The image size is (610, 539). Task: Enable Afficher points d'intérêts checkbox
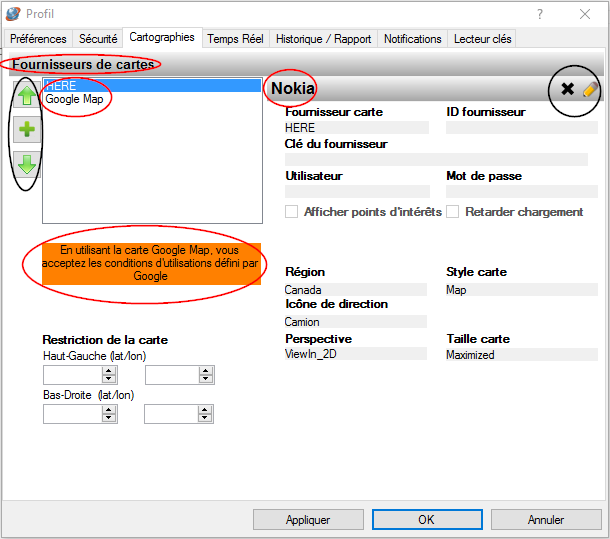(292, 212)
